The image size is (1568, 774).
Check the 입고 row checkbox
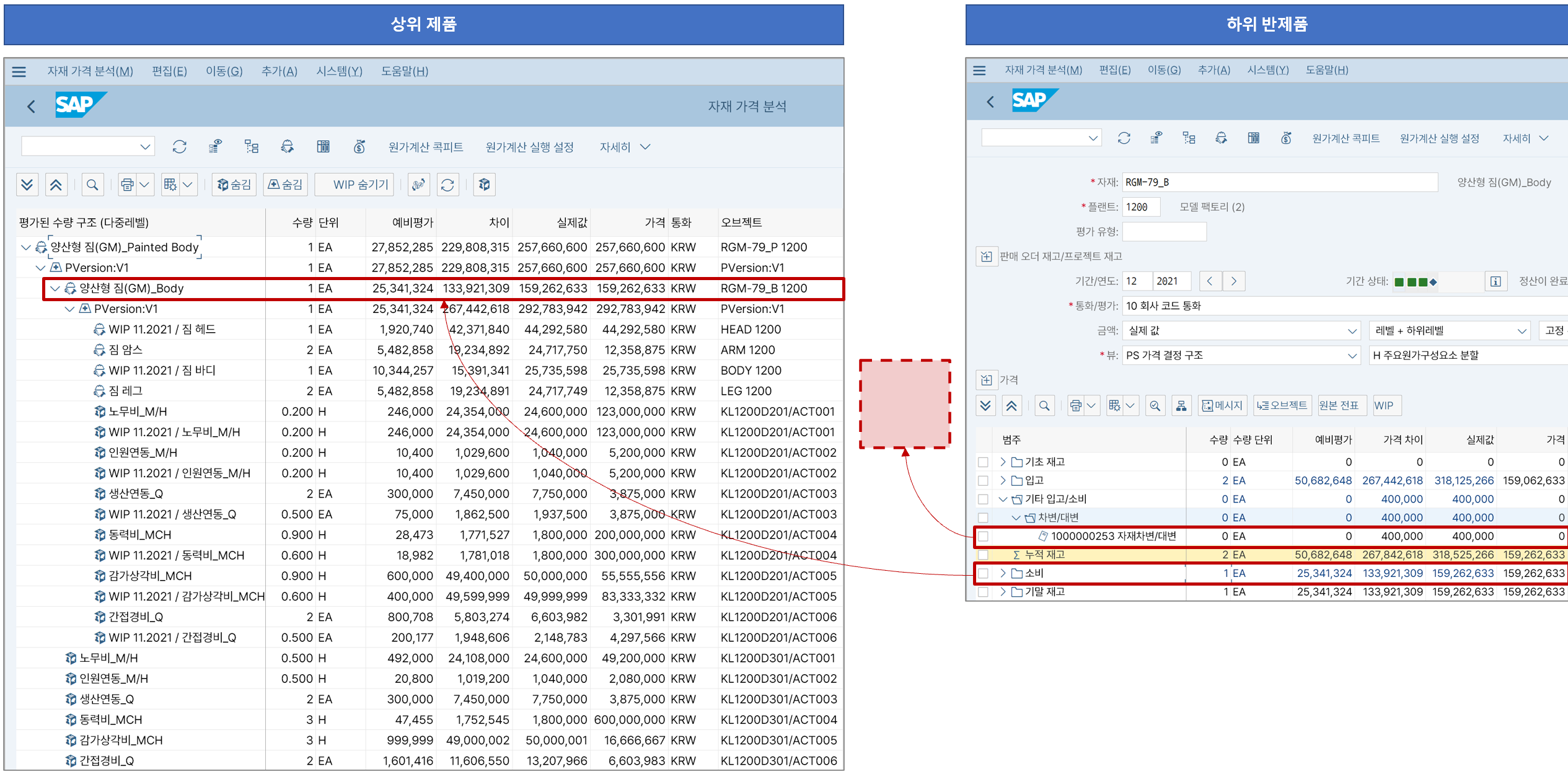pos(983,481)
